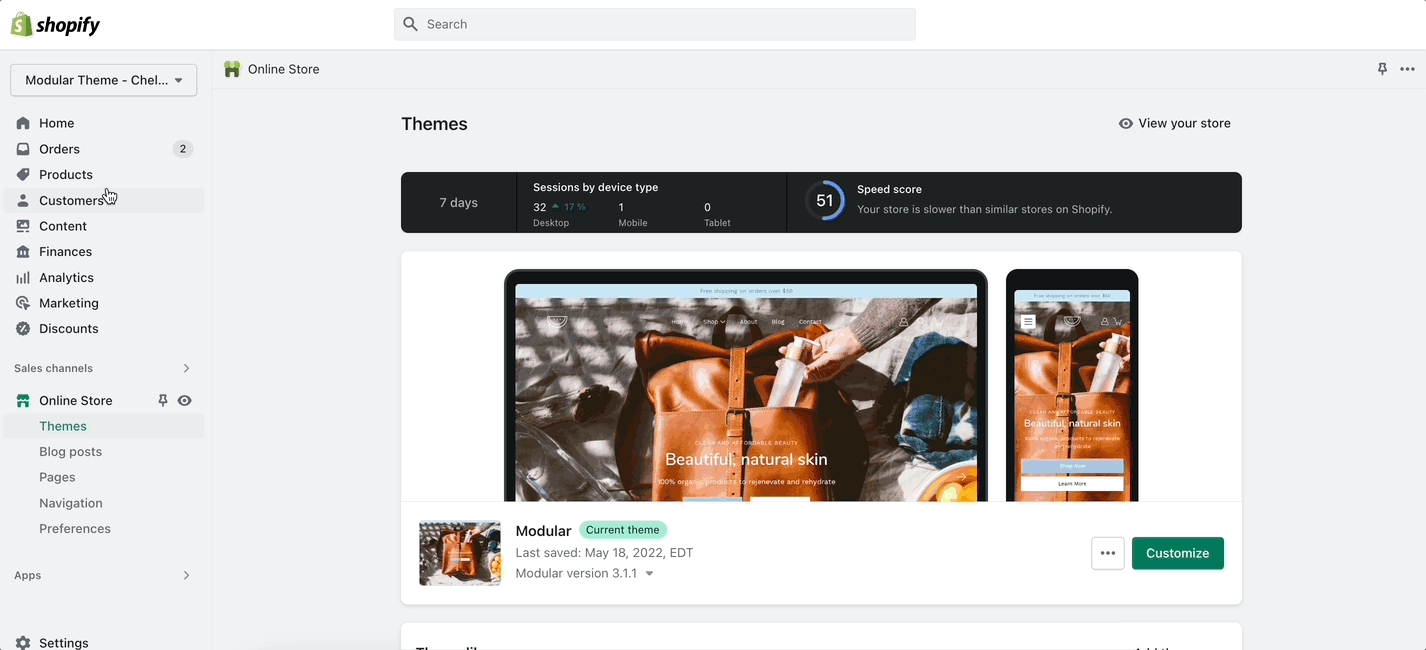
Task: Pin the page using top-right pin icon
Action: click(1382, 69)
